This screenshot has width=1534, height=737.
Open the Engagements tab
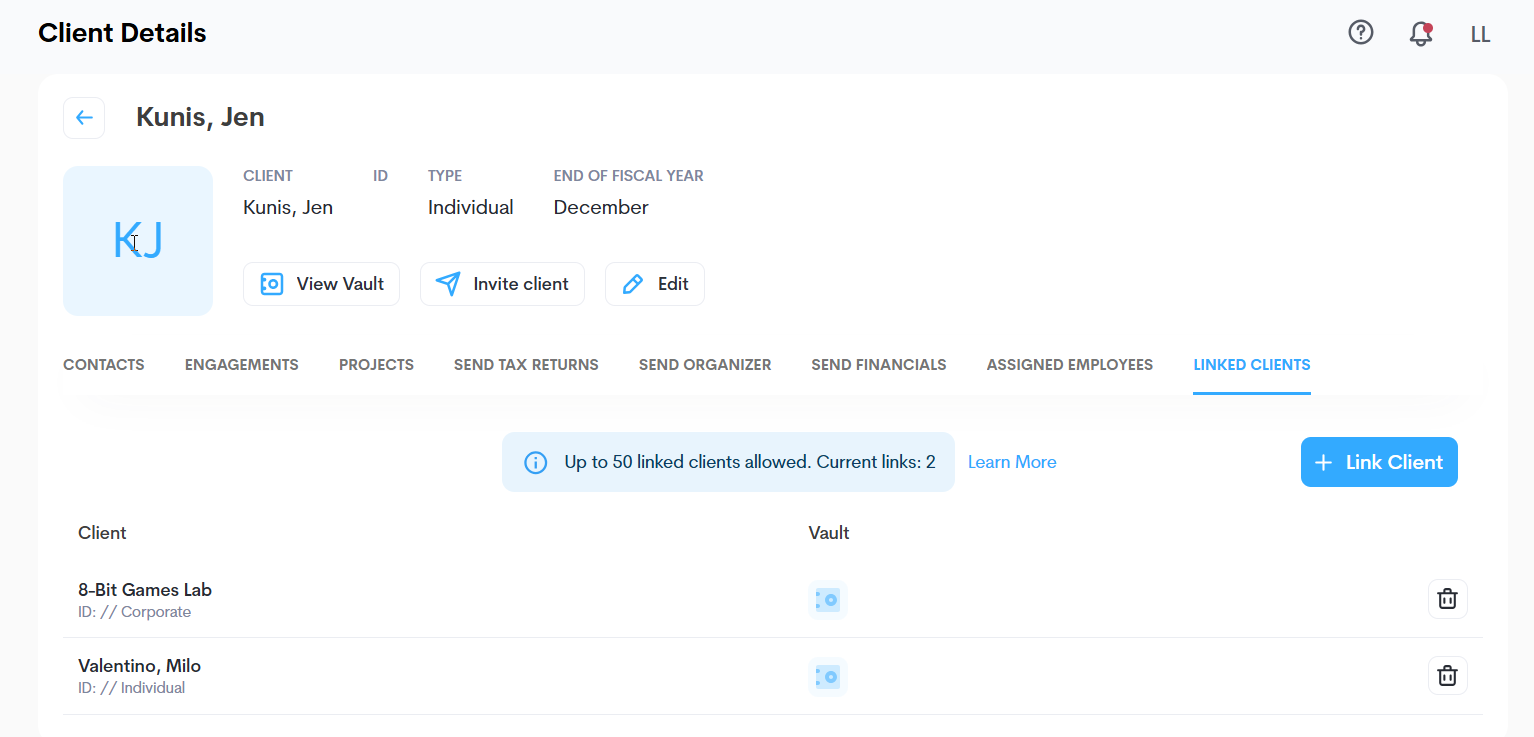[242, 365]
